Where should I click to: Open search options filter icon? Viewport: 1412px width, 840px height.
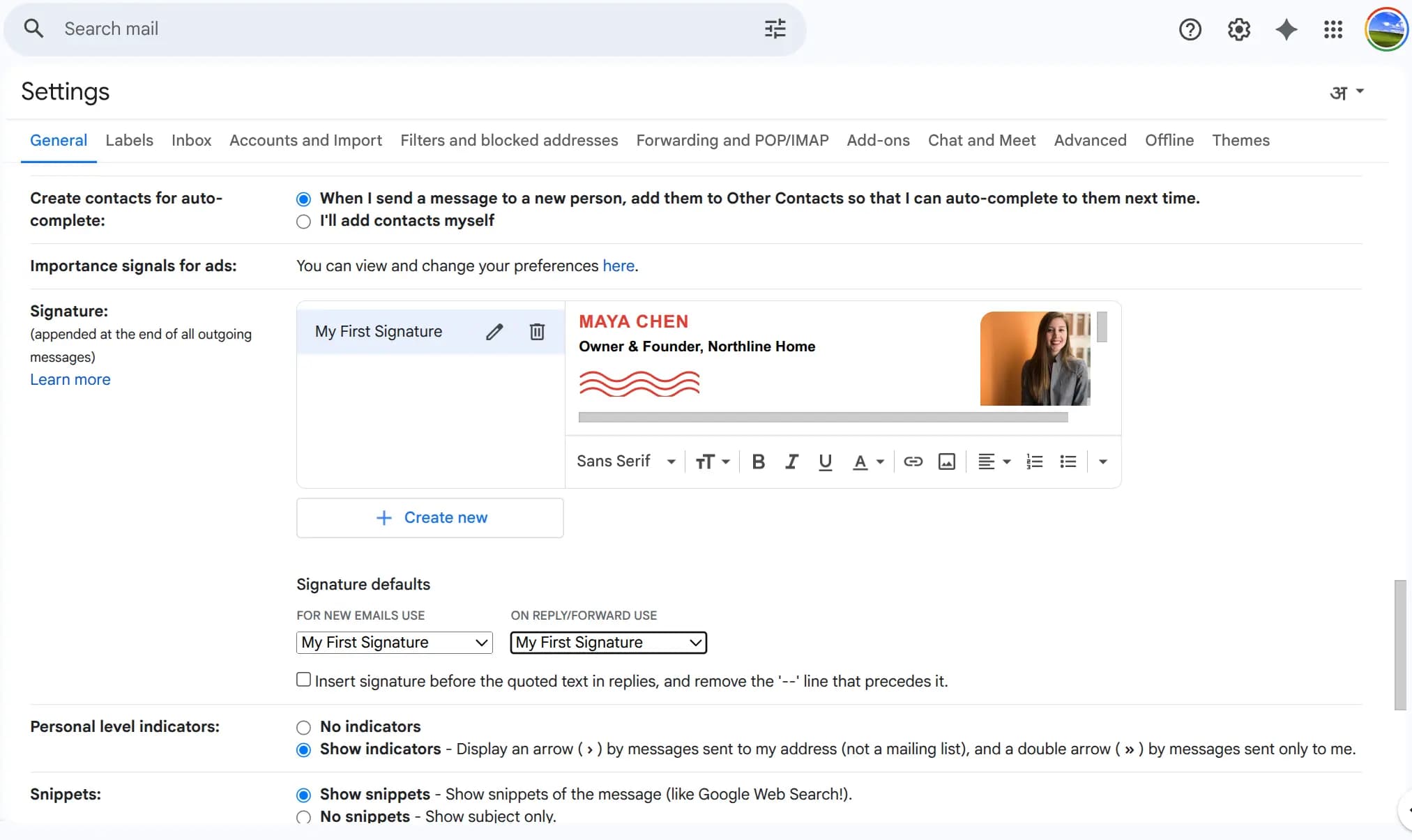[x=775, y=29]
